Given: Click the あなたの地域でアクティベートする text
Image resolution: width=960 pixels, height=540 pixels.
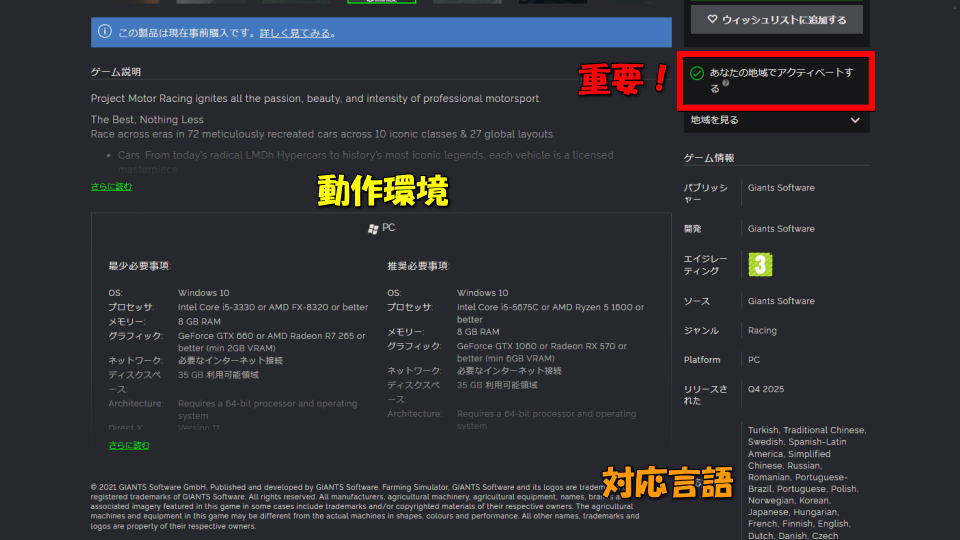Looking at the screenshot, I should 781,80.
